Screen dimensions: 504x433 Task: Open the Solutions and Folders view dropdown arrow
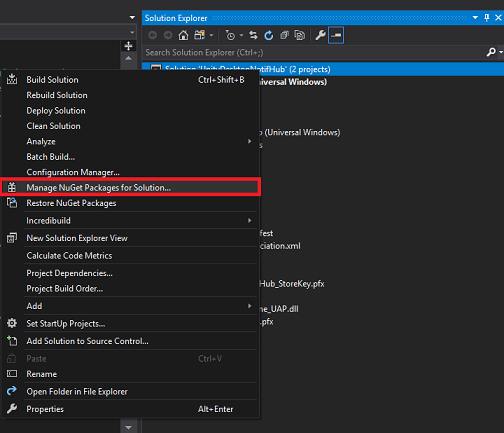[211, 35]
